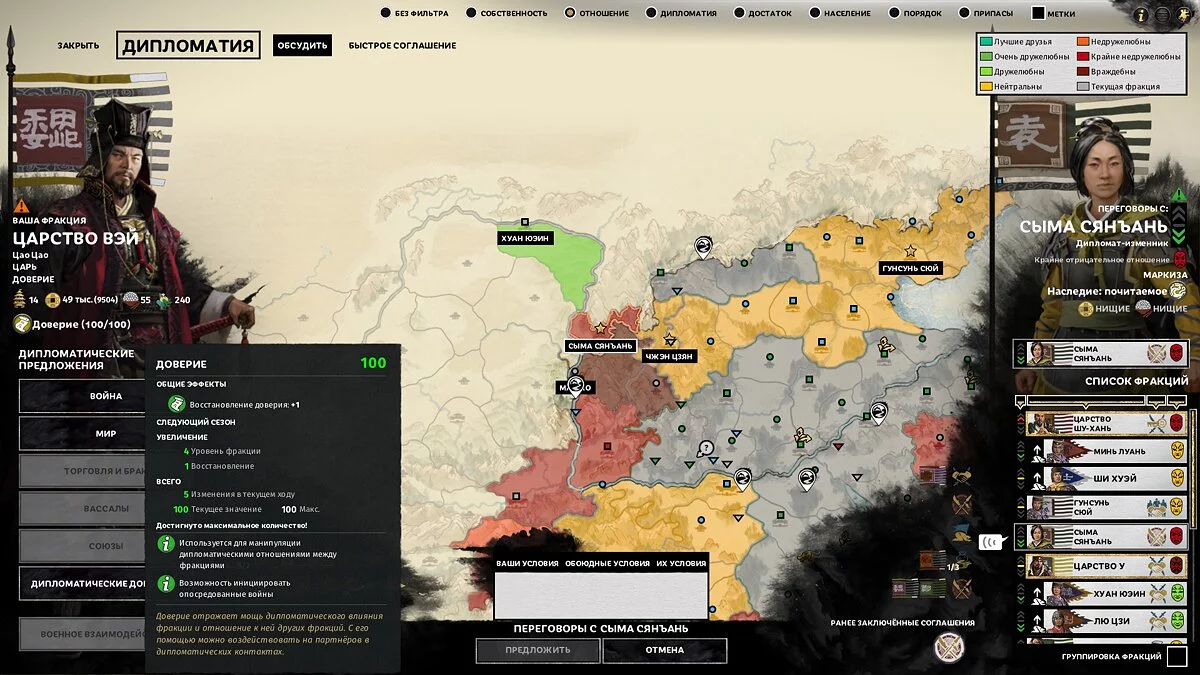Toggle the Метки map labels checkbox

tap(1038, 14)
